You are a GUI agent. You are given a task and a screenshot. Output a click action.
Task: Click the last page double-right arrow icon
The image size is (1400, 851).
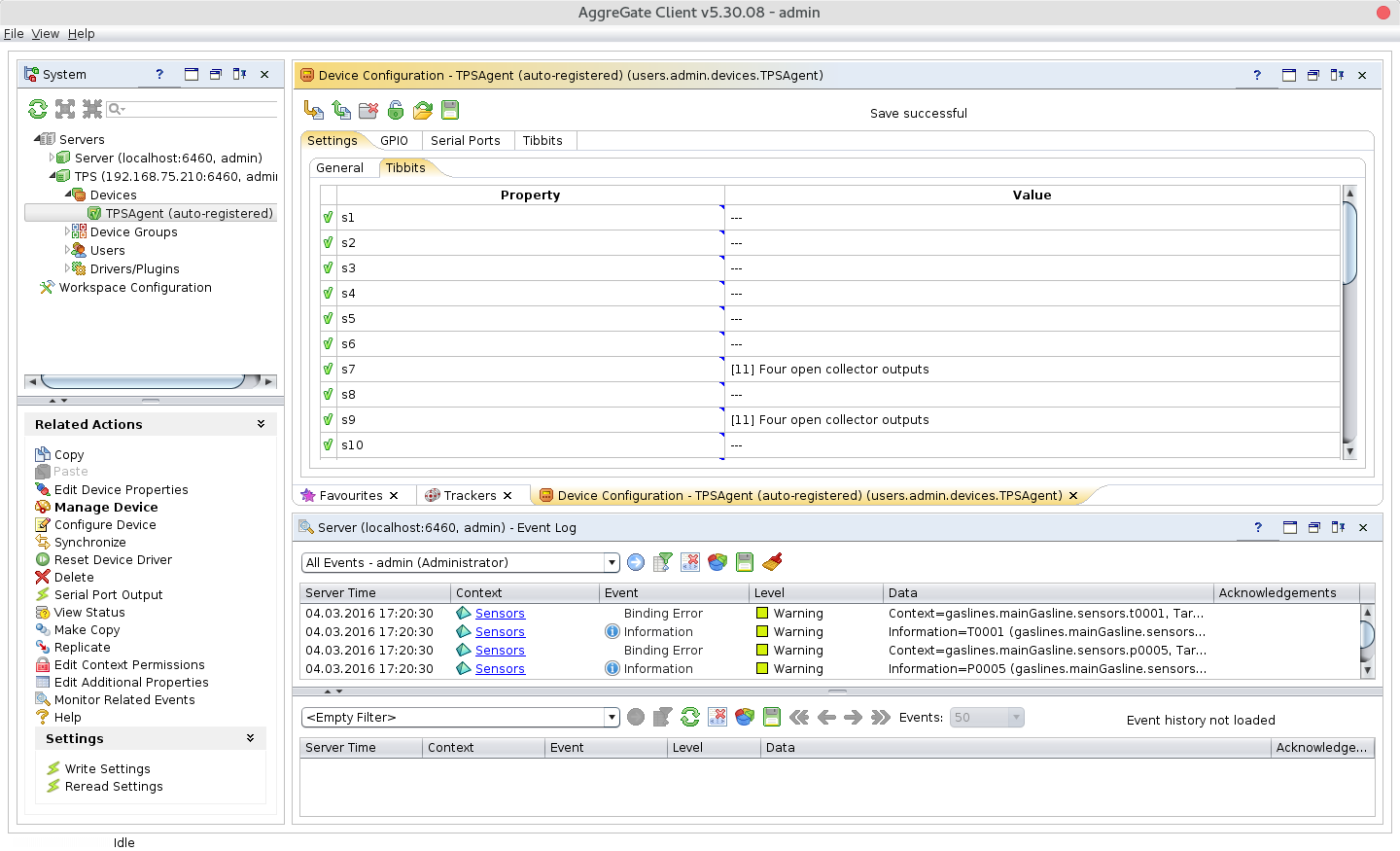coord(881,717)
